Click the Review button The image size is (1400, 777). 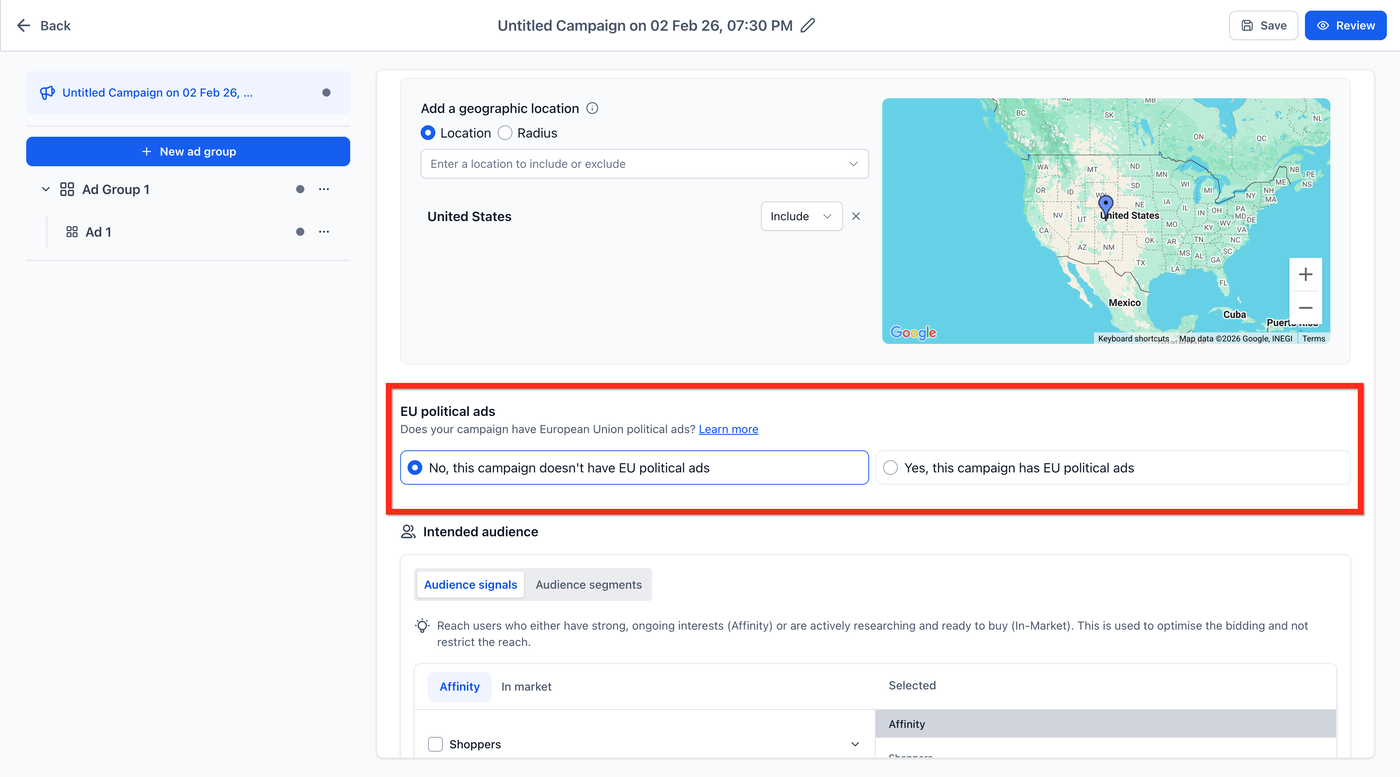tap(1345, 26)
